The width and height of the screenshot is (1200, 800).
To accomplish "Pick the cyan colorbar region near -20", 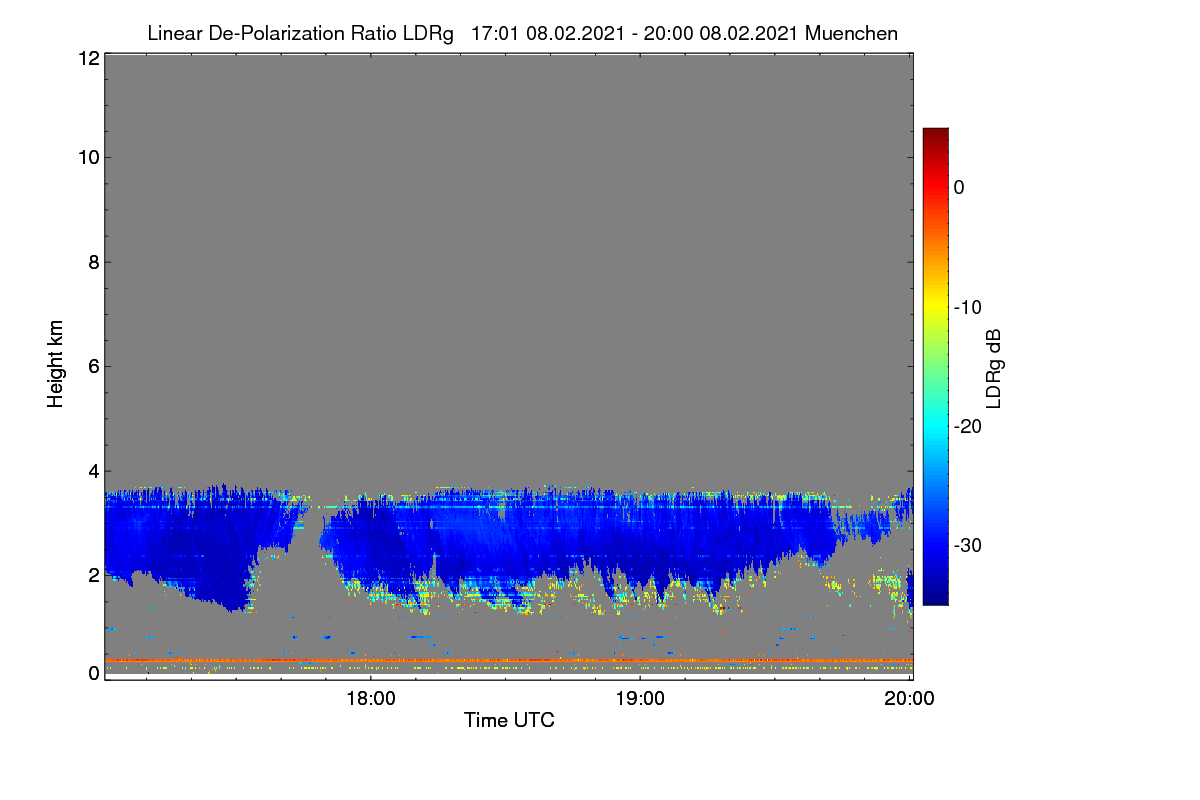I will (x=935, y=427).
